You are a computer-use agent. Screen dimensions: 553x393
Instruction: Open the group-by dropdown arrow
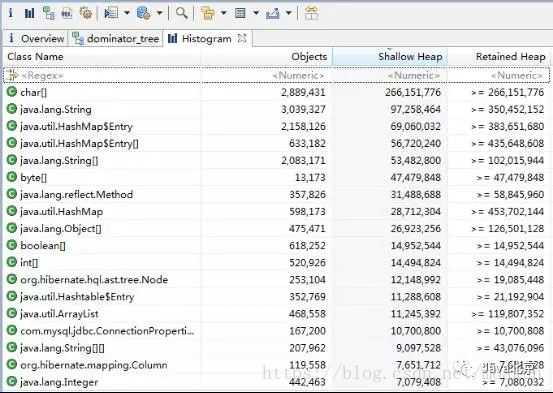224,13
